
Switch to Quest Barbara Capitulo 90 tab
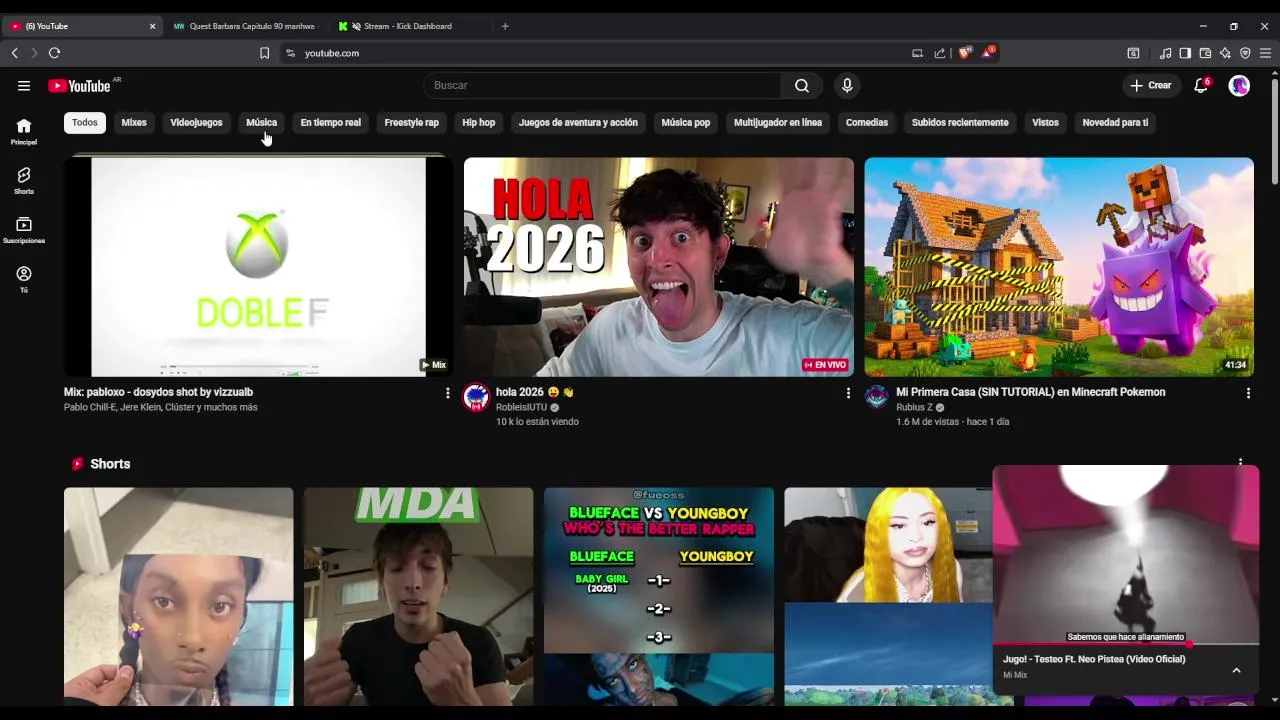(x=244, y=26)
